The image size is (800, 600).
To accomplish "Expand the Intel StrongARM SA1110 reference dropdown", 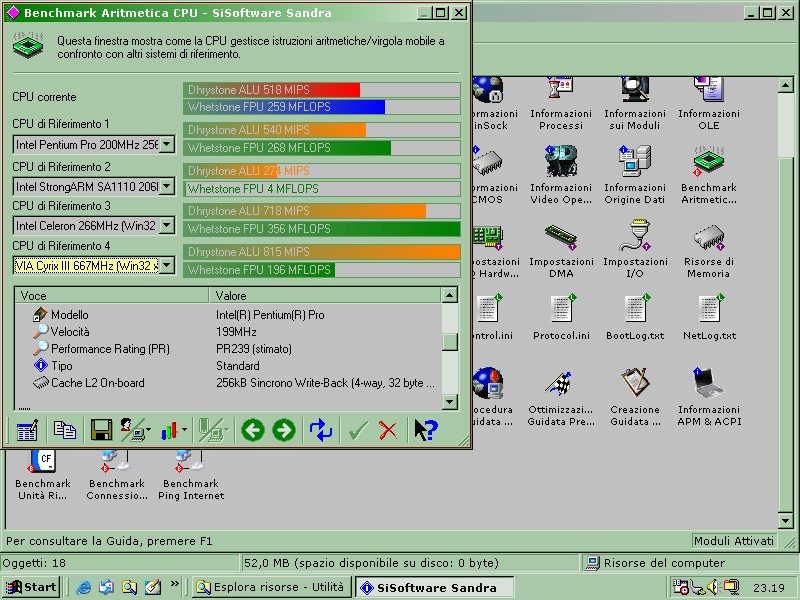I will 166,186.
